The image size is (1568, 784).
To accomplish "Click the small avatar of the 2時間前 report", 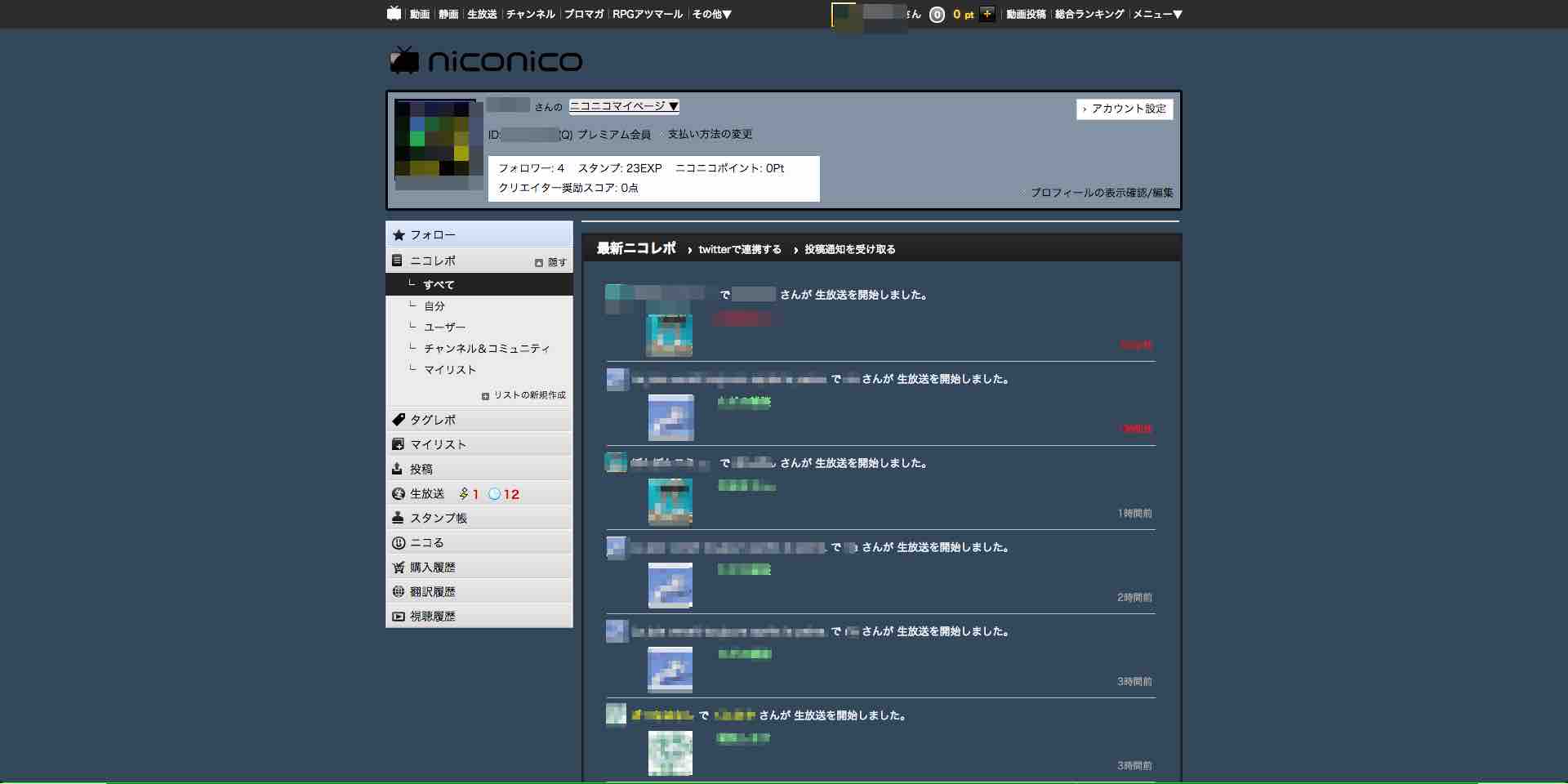I will click(617, 547).
